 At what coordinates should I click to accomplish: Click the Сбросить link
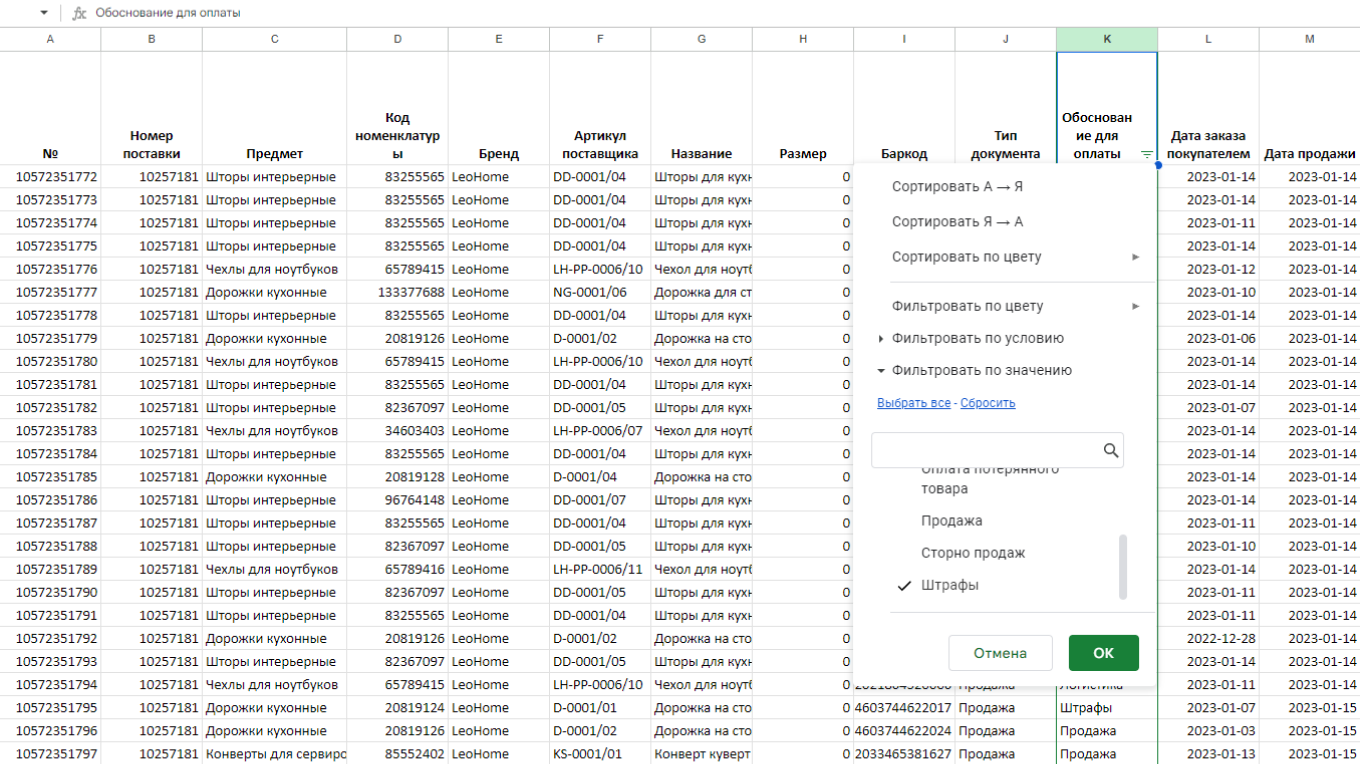(x=987, y=403)
